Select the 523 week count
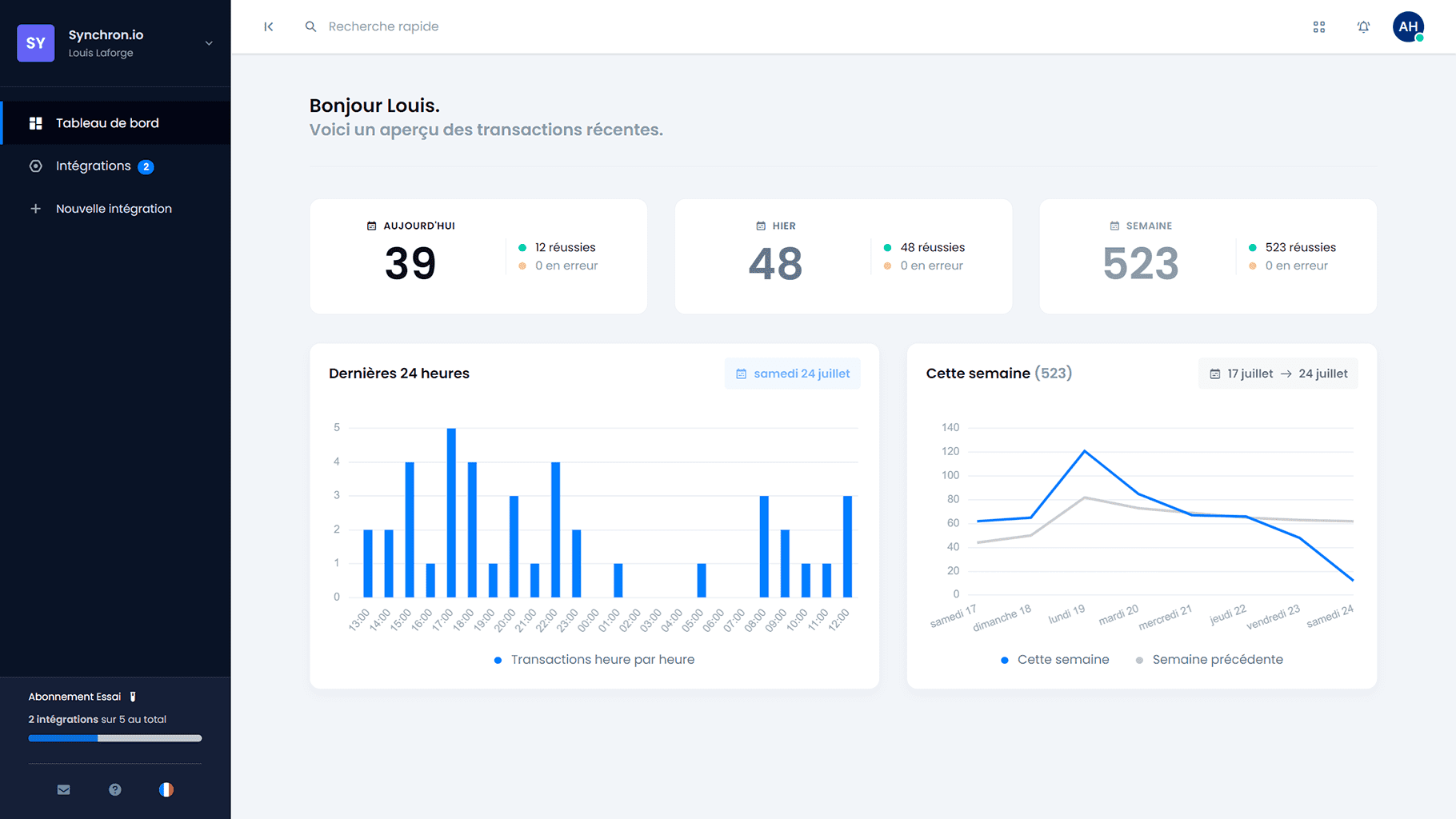The height and width of the screenshot is (819, 1456). tap(1141, 264)
